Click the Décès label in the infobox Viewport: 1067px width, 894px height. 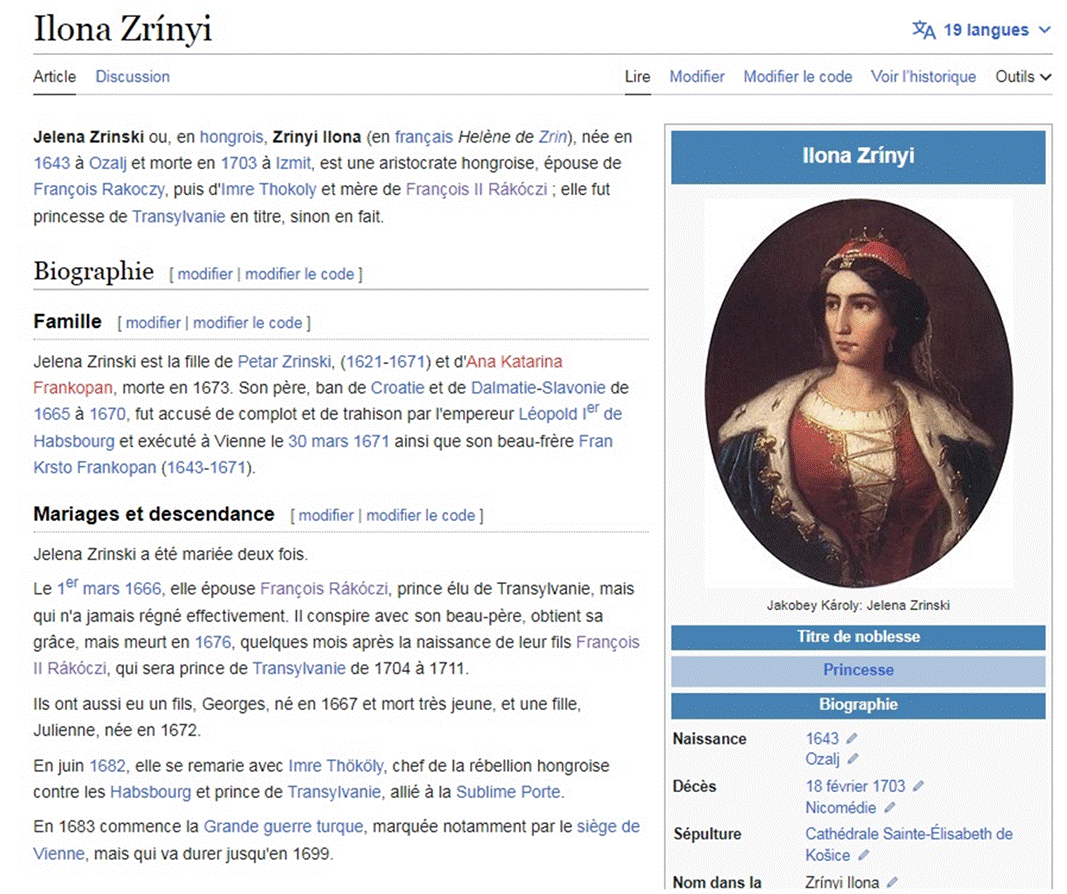click(694, 787)
